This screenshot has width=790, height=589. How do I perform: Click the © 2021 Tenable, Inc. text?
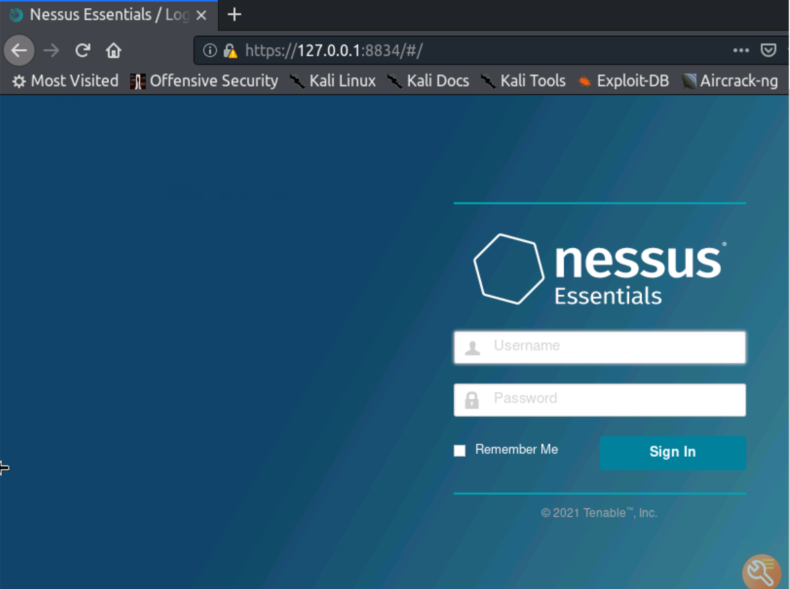tap(599, 513)
